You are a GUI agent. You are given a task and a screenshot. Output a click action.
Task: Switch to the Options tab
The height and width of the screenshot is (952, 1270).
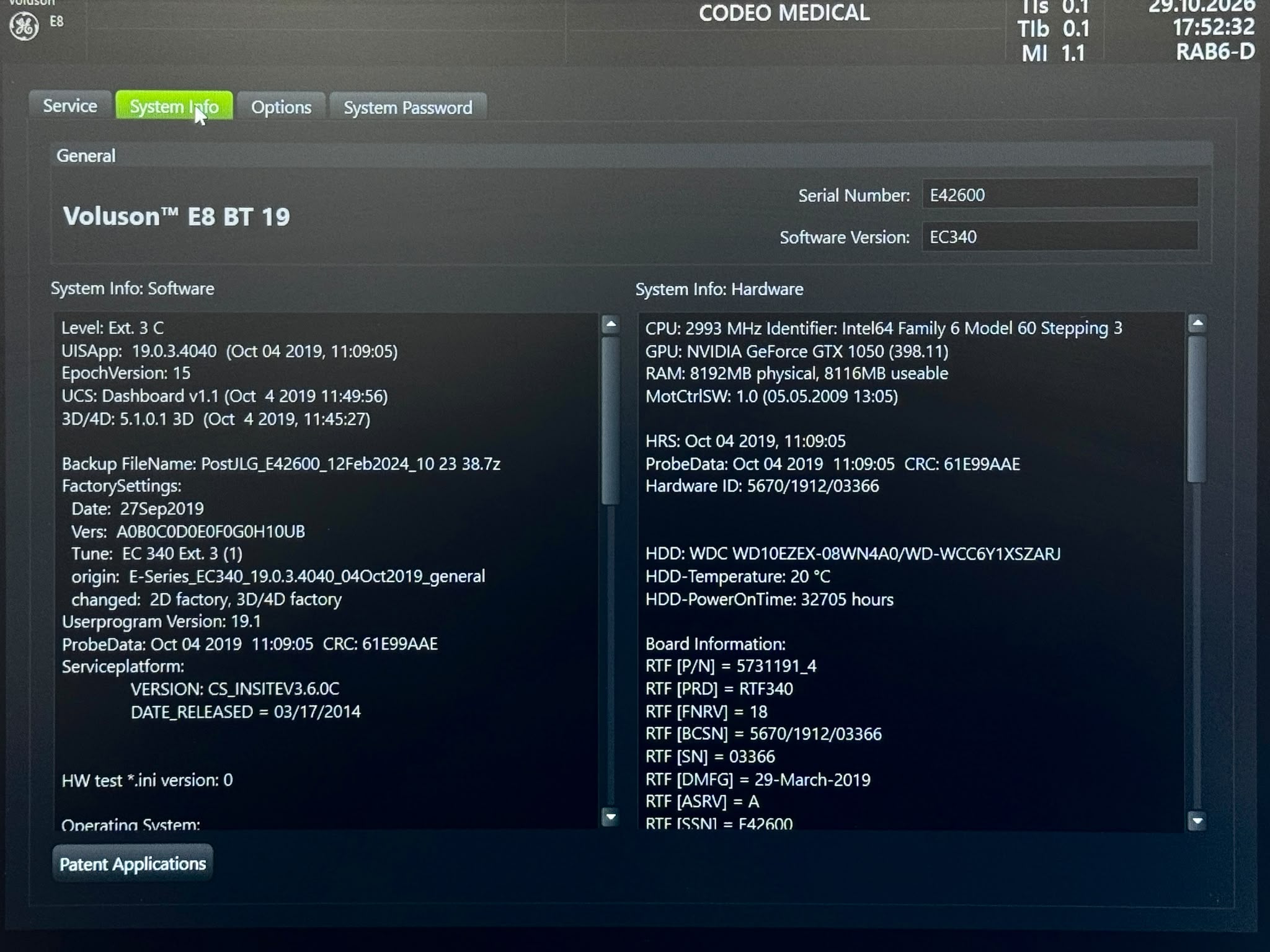pyautogui.click(x=281, y=107)
